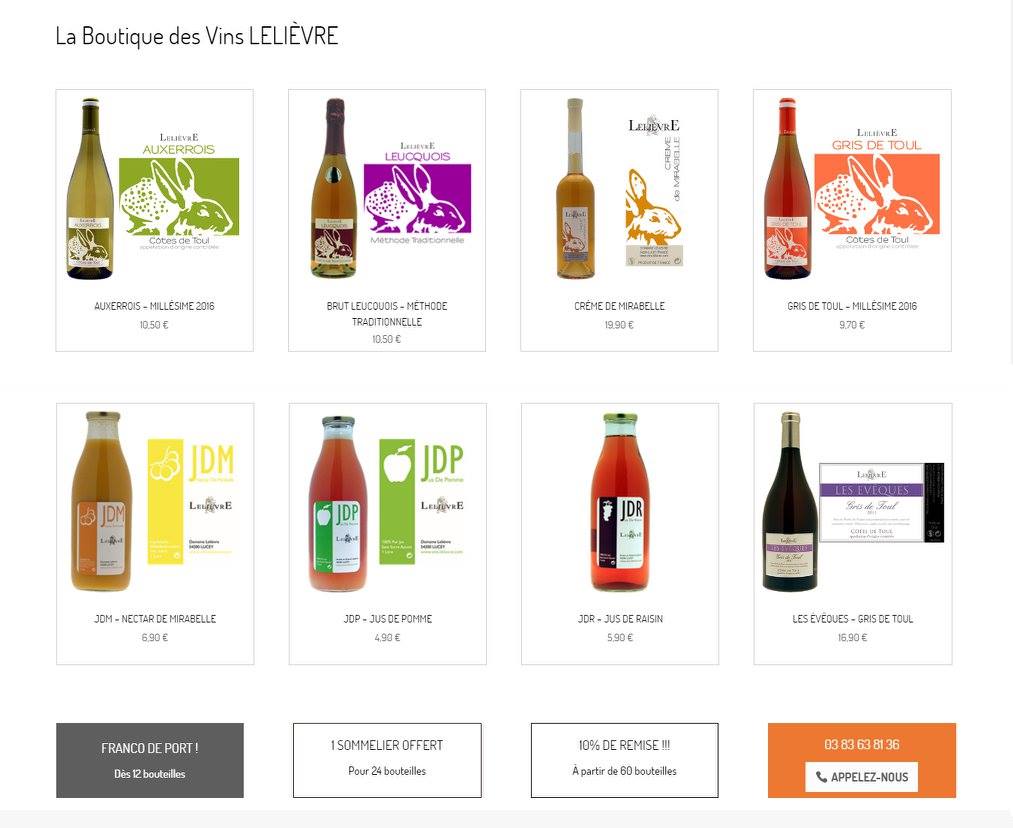Click the Appelez-nous phone button
Image resolution: width=1013 pixels, height=828 pixels.
coord(861,777)
